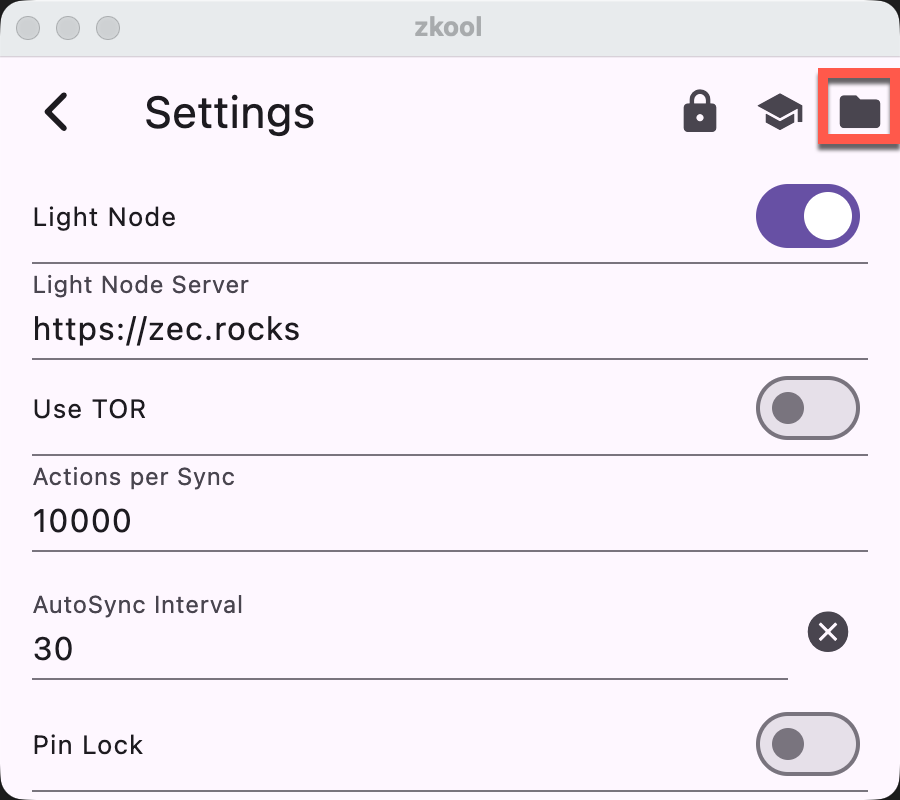The height and width of the screenshot is (800, 900).
Task: Turn on the Pin Lock switch
Action: pyautogui.click(x=808, y=743)
